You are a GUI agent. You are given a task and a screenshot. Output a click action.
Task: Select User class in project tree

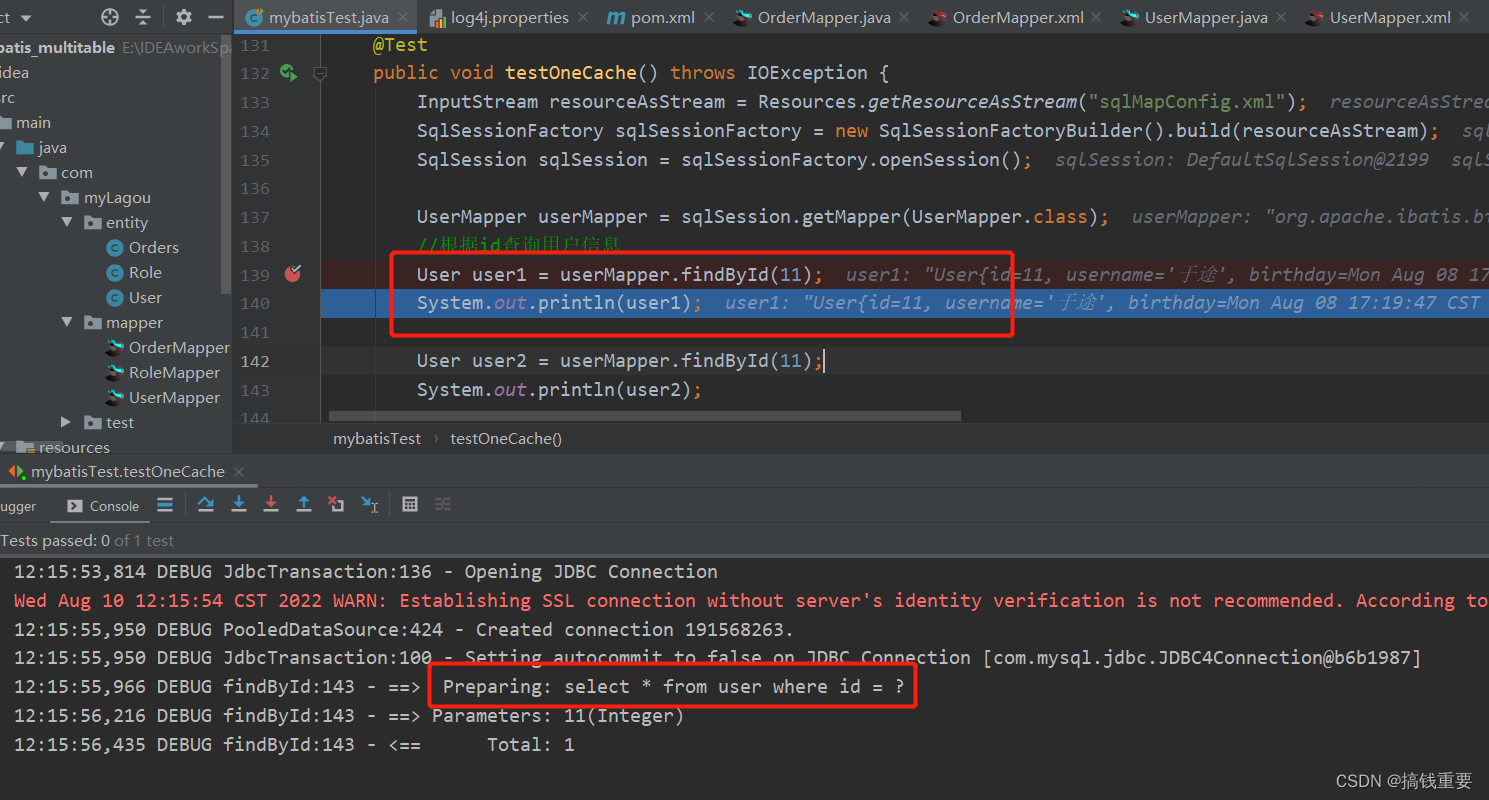(134, 298)
